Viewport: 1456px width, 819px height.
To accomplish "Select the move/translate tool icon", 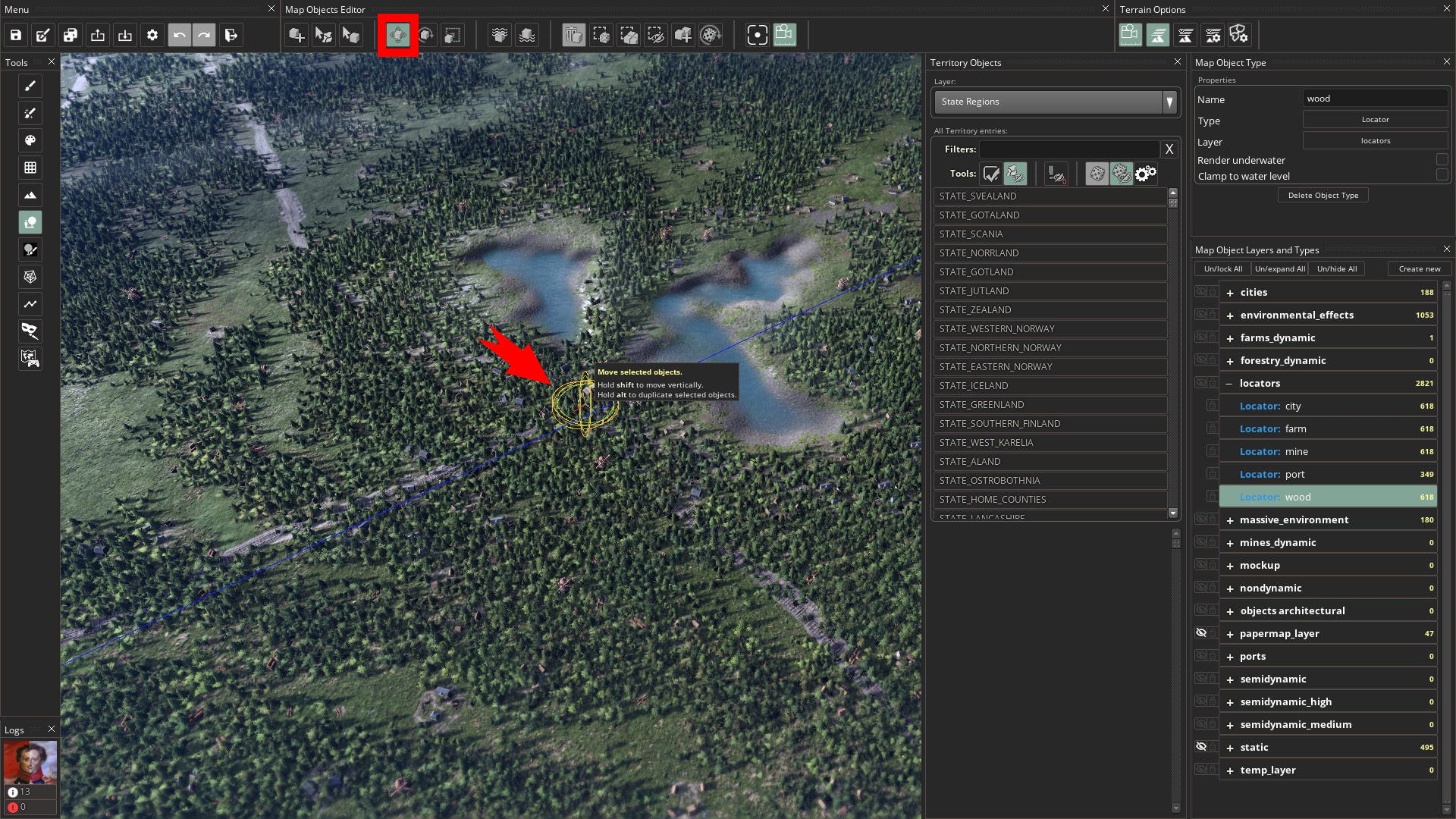I will (397, 35).
